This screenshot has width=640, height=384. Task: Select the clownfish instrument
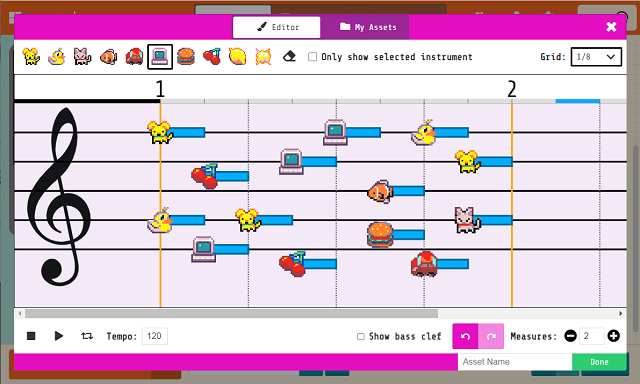point(109,56)
